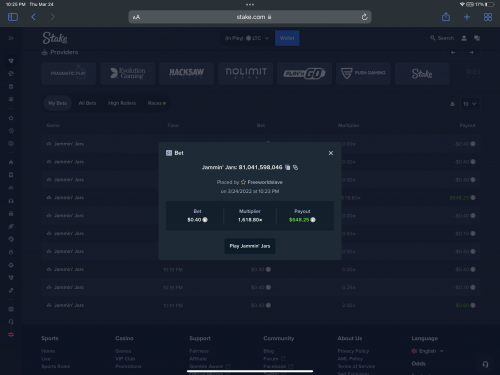Open a new Safari tab
The height and width of the screenshot is (375, 500).
tap(467, 17)
